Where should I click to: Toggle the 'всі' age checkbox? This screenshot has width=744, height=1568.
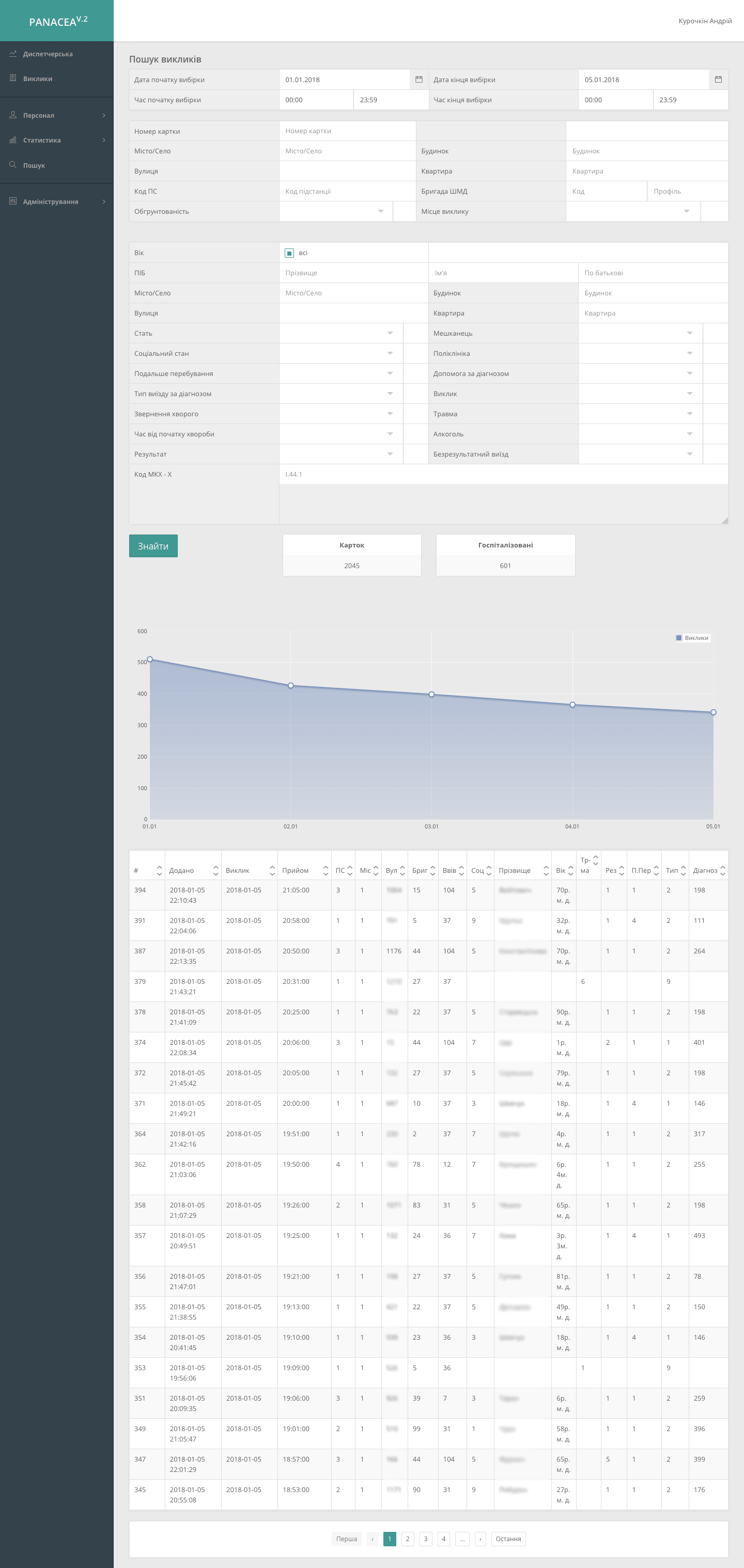tap(290, 253)
